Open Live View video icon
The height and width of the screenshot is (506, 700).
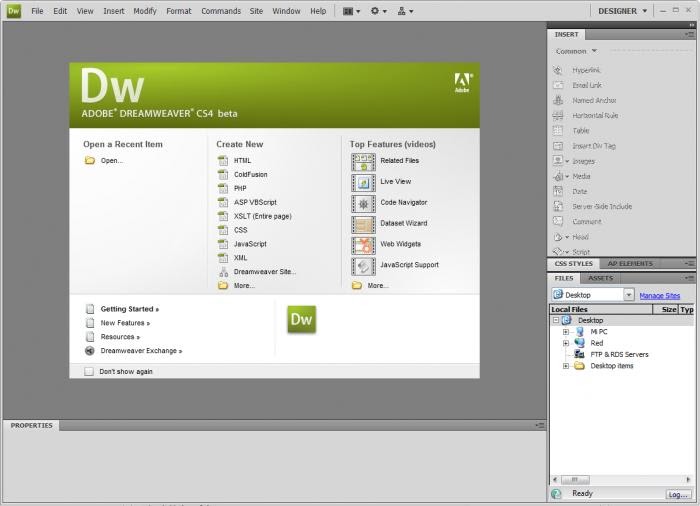[x=363, y=183]
